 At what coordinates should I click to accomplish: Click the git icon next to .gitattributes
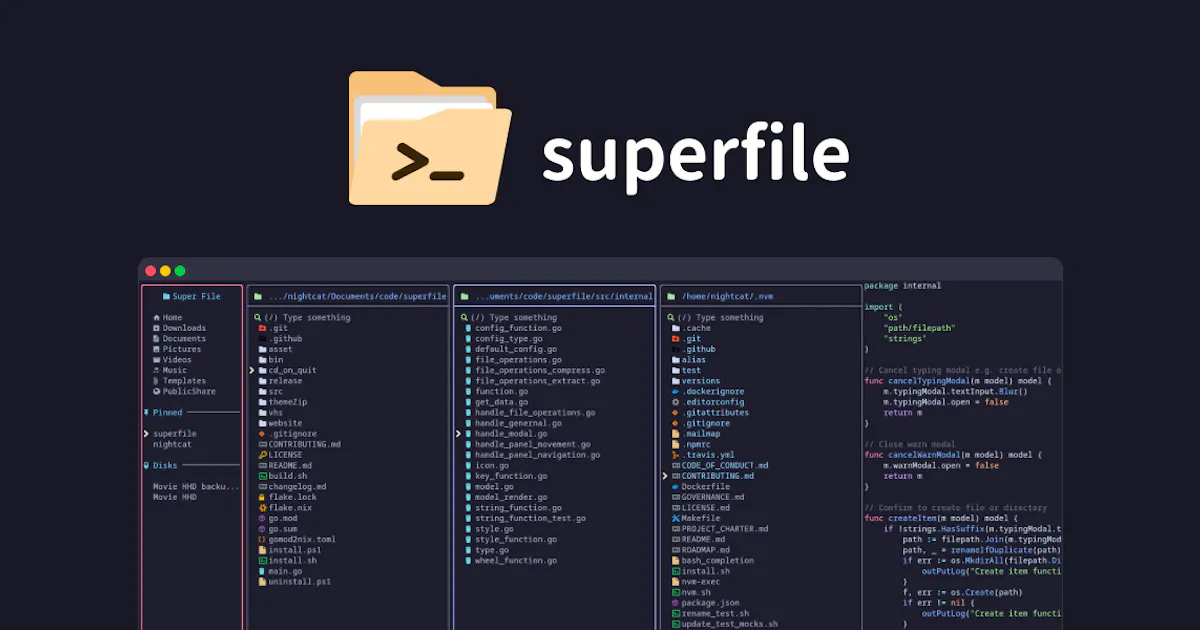tap(676, 413)
